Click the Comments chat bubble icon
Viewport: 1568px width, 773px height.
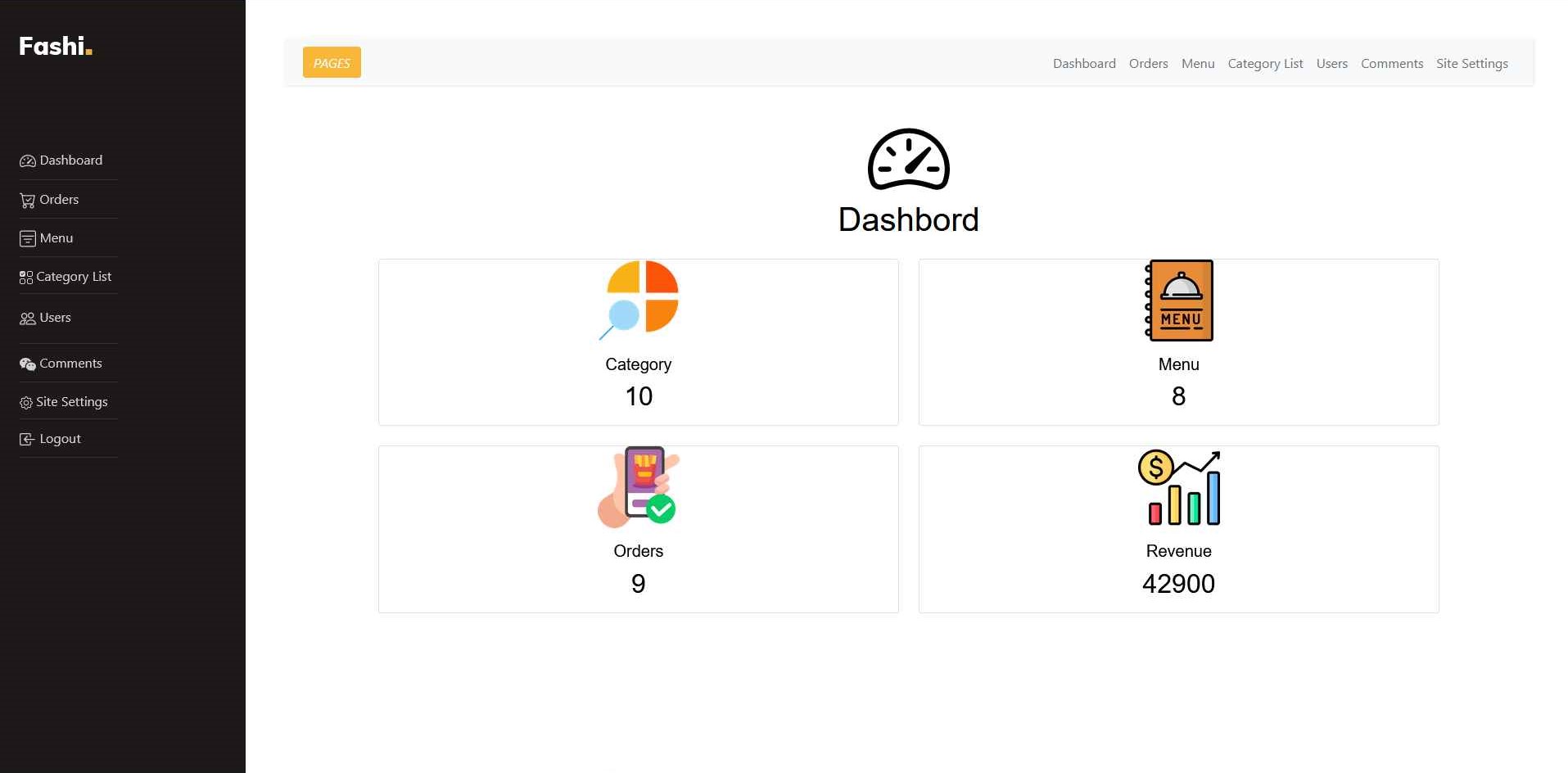pyautogui.click(x=27, y=364)
